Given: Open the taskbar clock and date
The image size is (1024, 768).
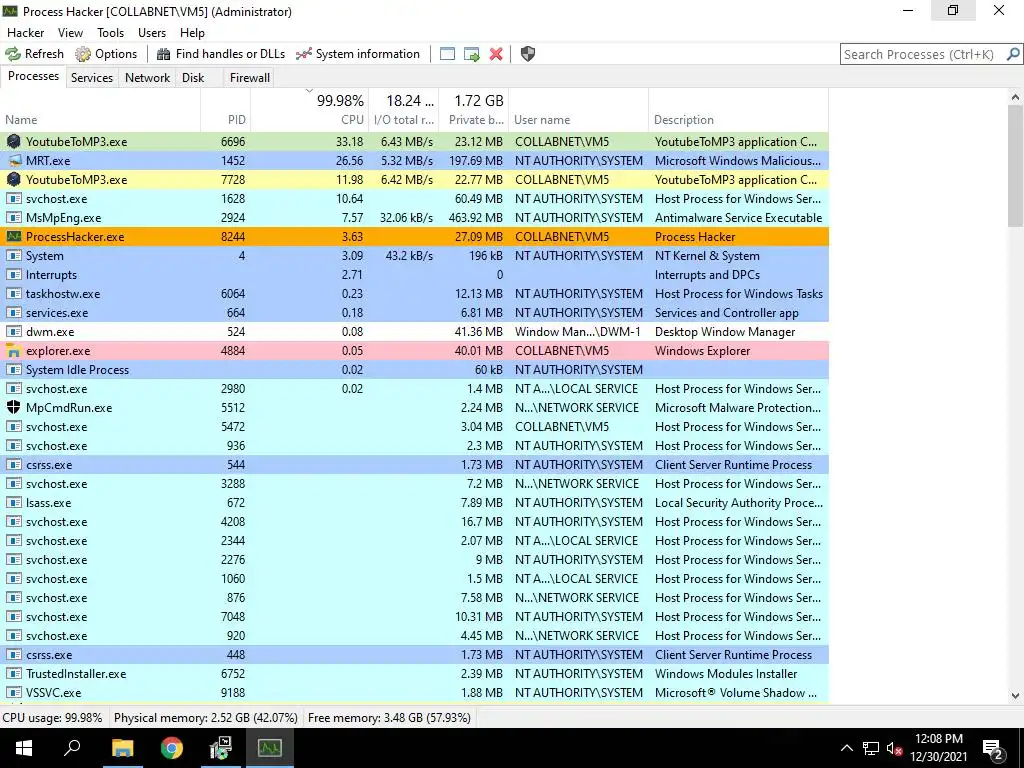Looking at the screenshot, I should (x=938, y=748).
